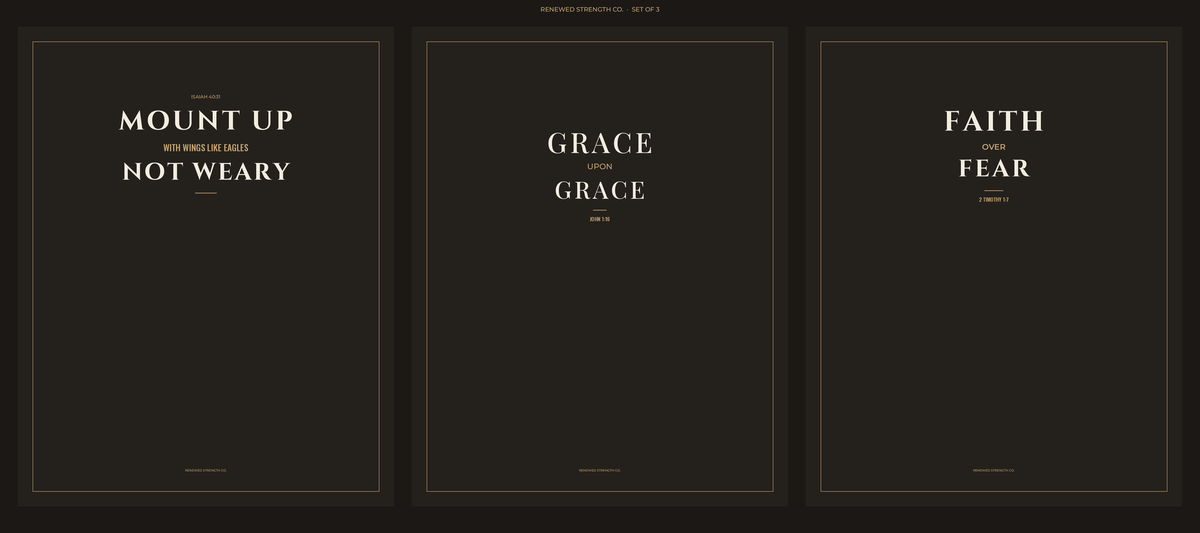The image size is (1200, 533).
Task: Click the 'ISAIAH 40:31' reference text
Action: click(x=206, y=97)
